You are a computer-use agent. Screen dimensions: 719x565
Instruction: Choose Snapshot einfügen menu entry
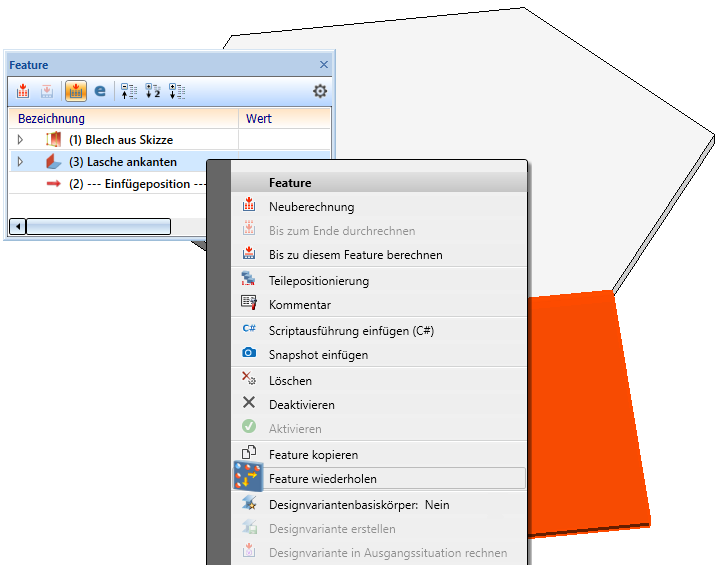(x=379, y=355)
